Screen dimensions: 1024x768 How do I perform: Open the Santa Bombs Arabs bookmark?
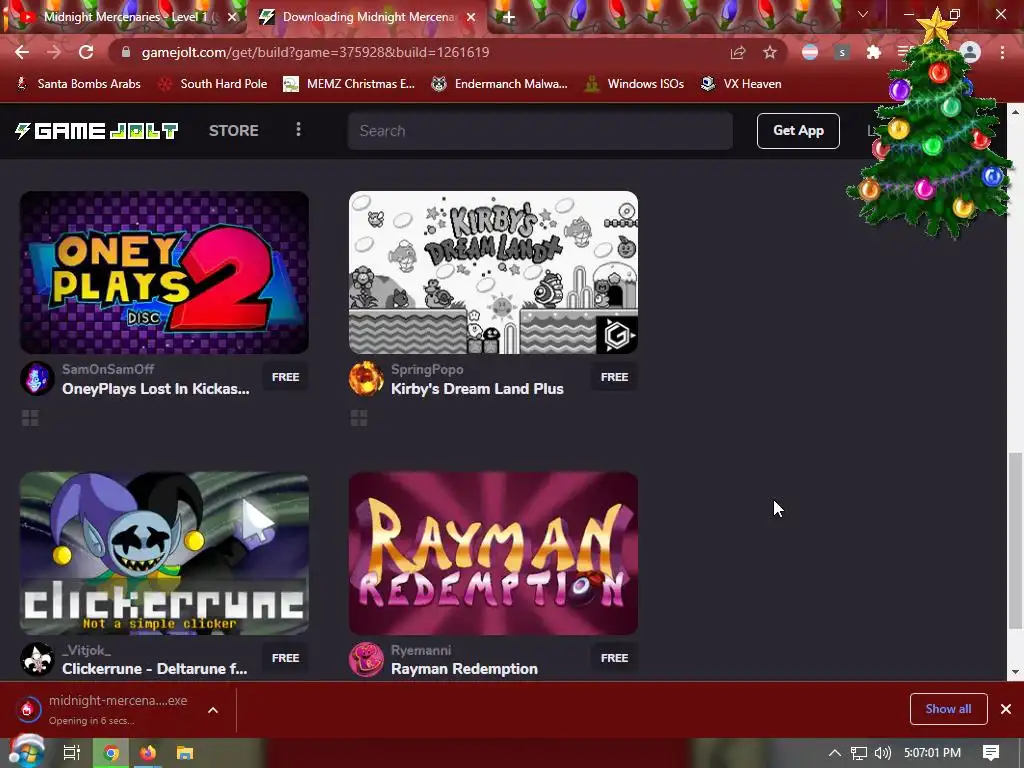click(x=78, y=84)
